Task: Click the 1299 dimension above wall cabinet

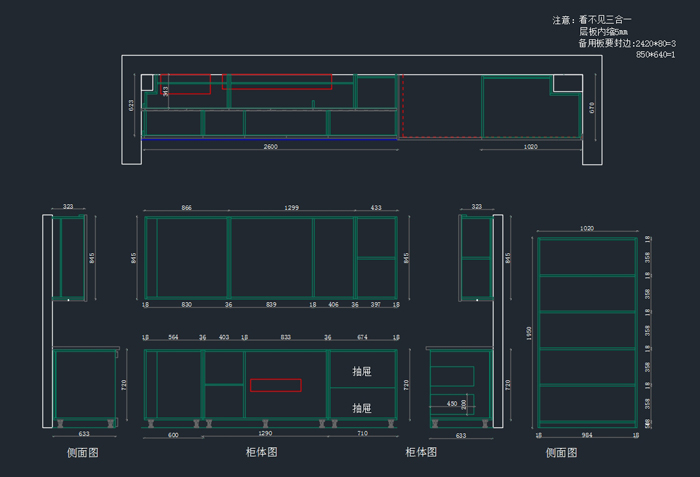Action: (x=292, y=208)
